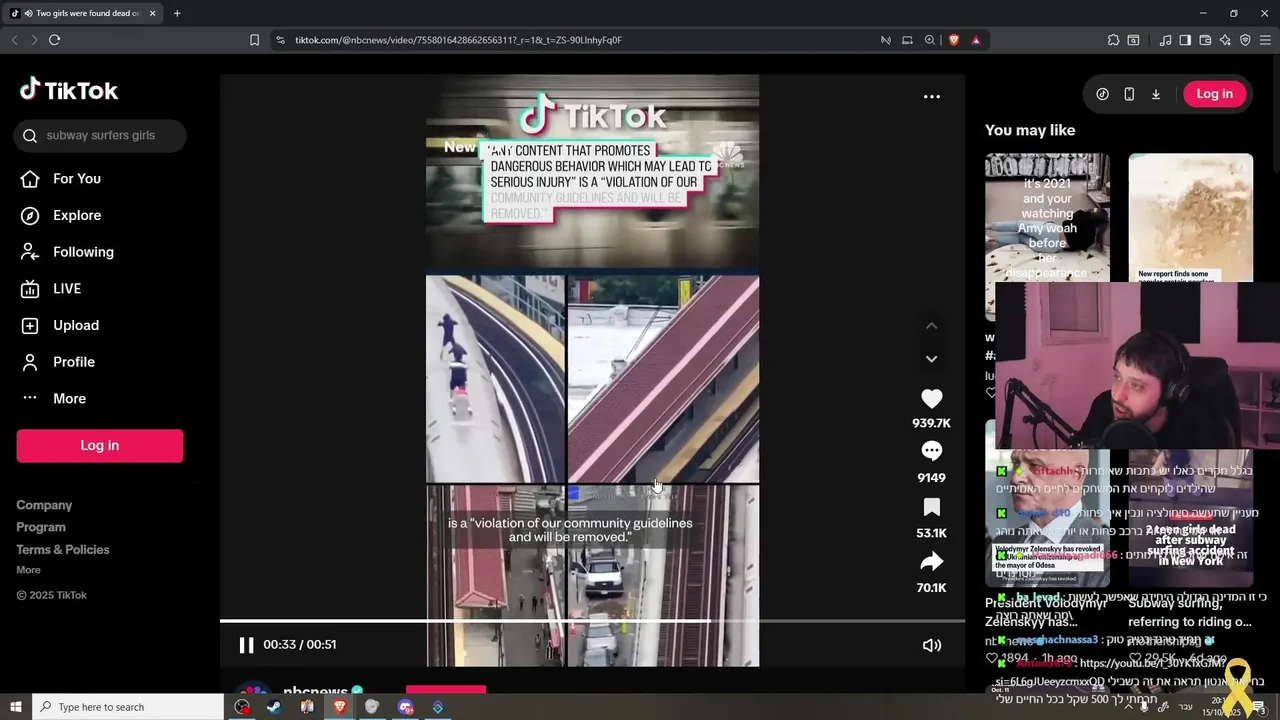This screenshot has height=720, width=1280.
Task: Click the Get coins icon in top pill
Action: (x=1103, y=94)
